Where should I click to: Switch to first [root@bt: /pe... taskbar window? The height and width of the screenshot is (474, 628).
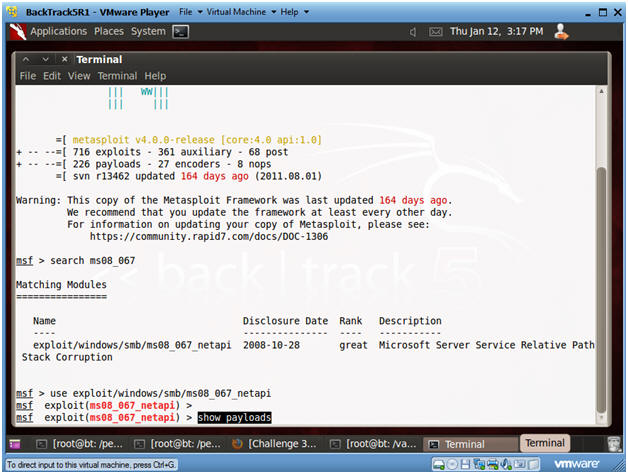tap(79, 444)
